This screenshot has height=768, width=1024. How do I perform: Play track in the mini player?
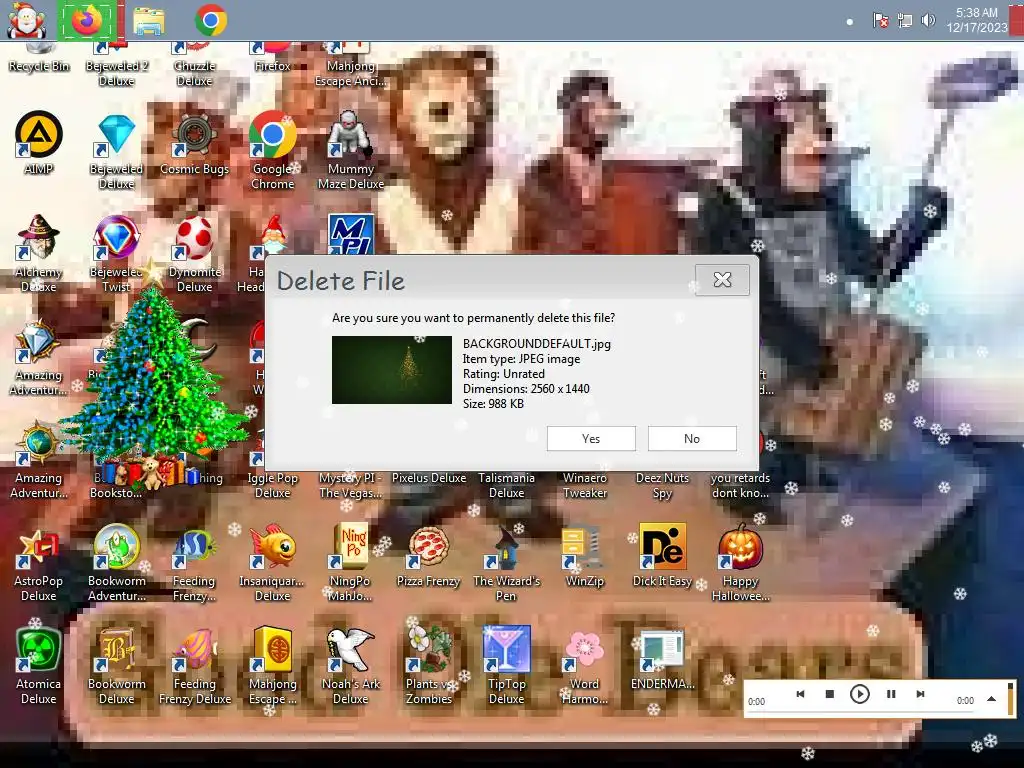[860, 694]
